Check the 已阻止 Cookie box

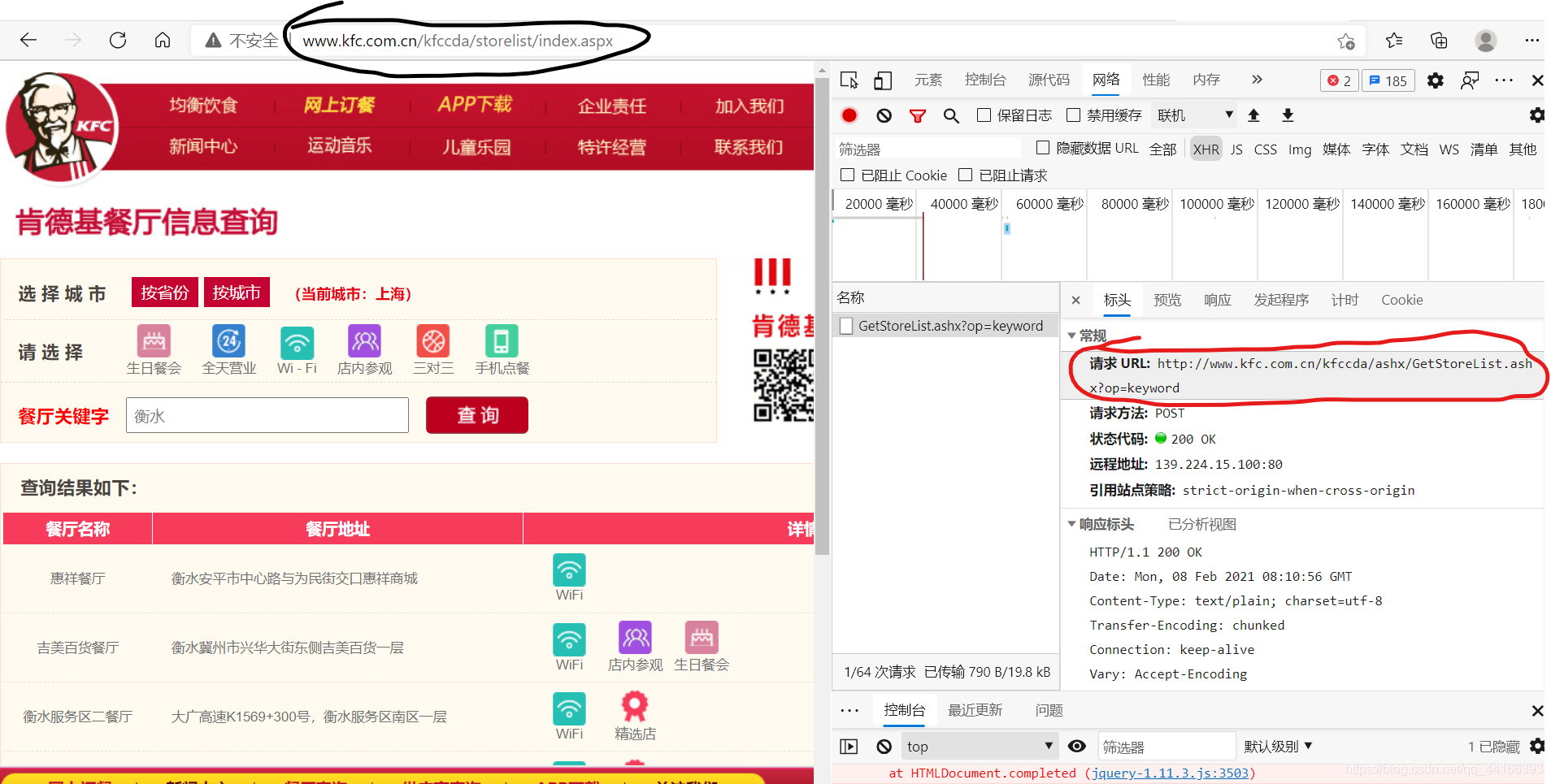(x=848, y=175)
